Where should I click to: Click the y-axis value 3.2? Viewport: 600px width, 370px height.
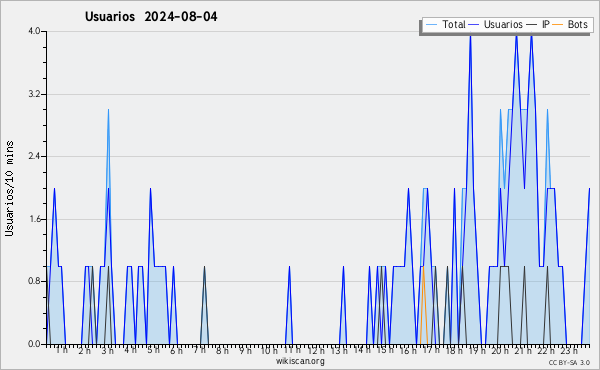34,94
